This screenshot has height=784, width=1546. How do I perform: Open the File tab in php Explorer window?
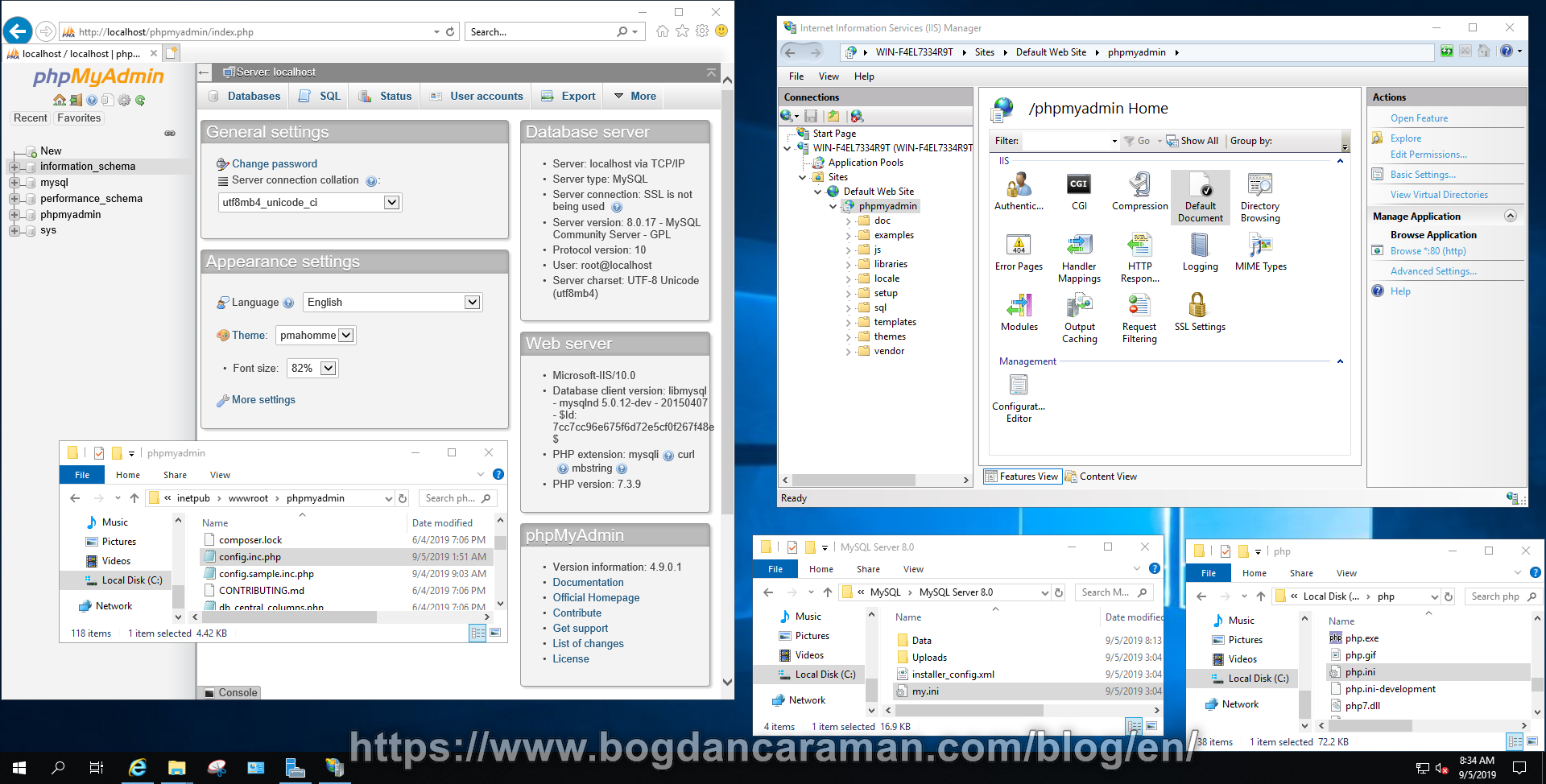[x=1209, y=573]
